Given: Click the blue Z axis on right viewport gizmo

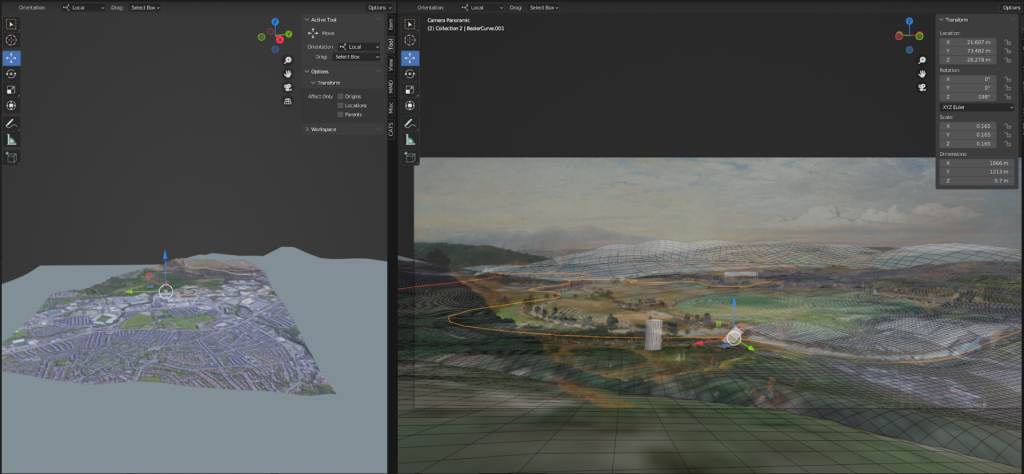Looking at the screenshot, I should 910,22.
